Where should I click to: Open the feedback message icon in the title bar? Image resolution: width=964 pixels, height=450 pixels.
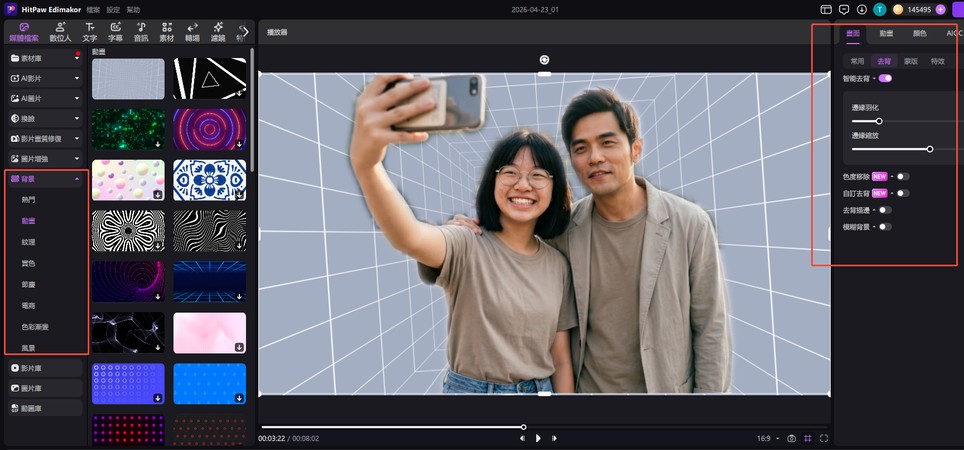(844, 10)
